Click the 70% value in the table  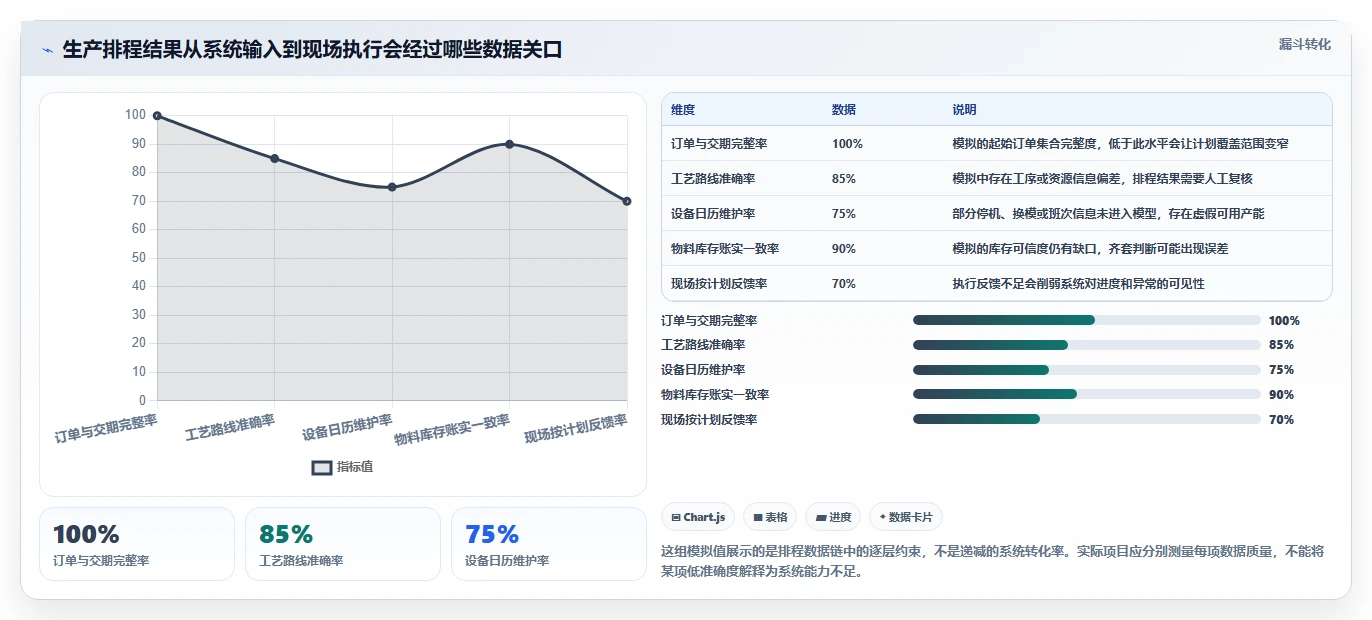tap(844, 284)
